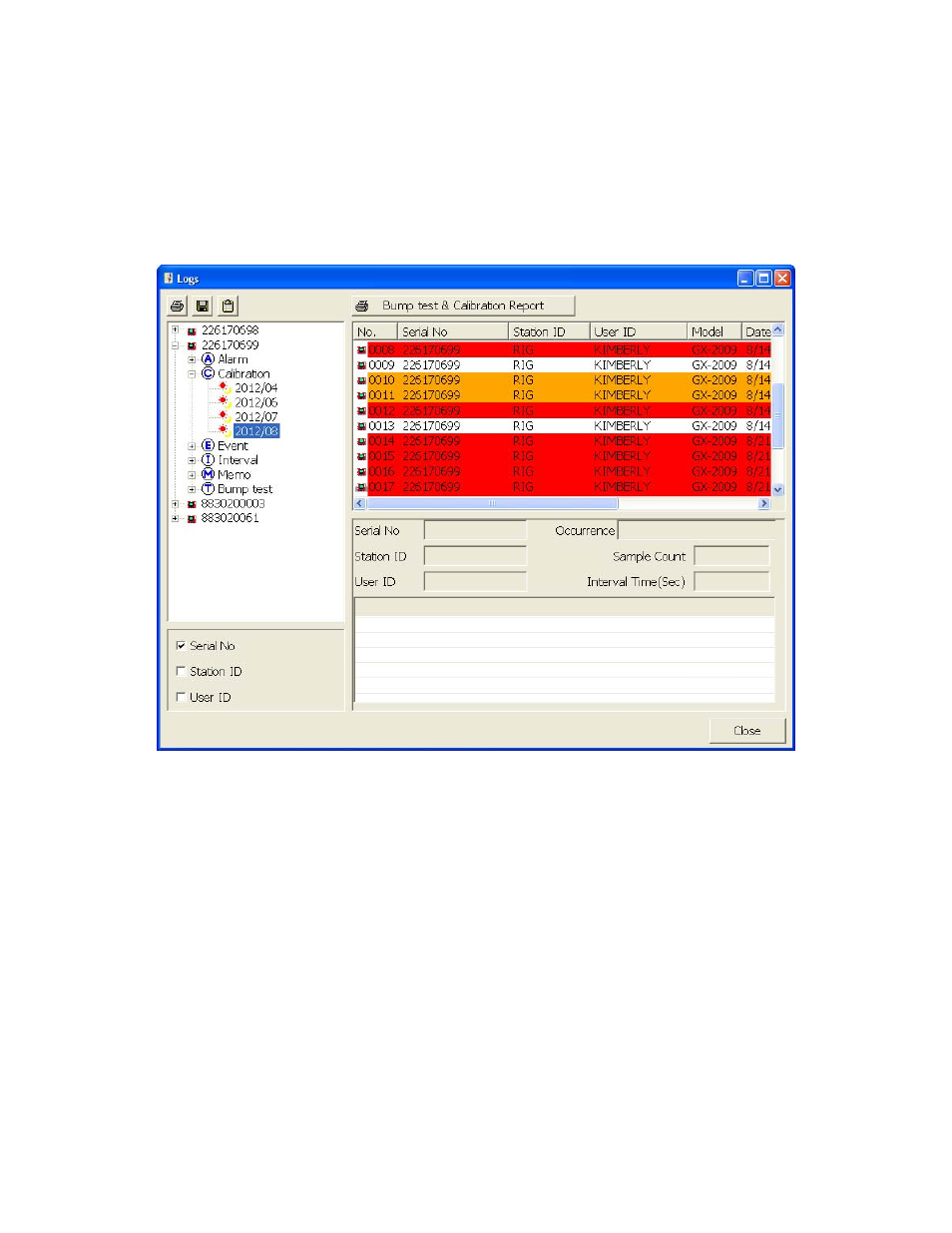The height and width of the screenshot is (1233, 952).
Task: Select the 2012/04 calibration entry
Action: pos(256,388)
